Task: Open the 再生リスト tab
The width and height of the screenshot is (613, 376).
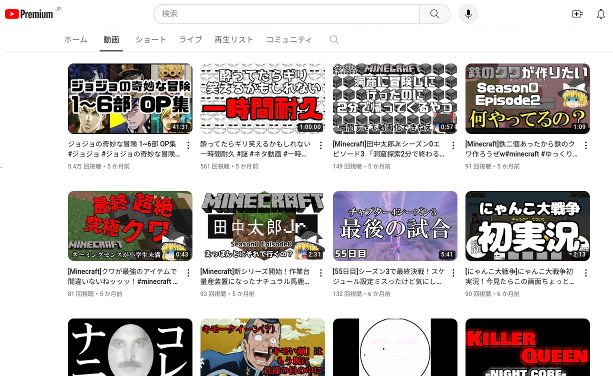Action: point(234,39)
